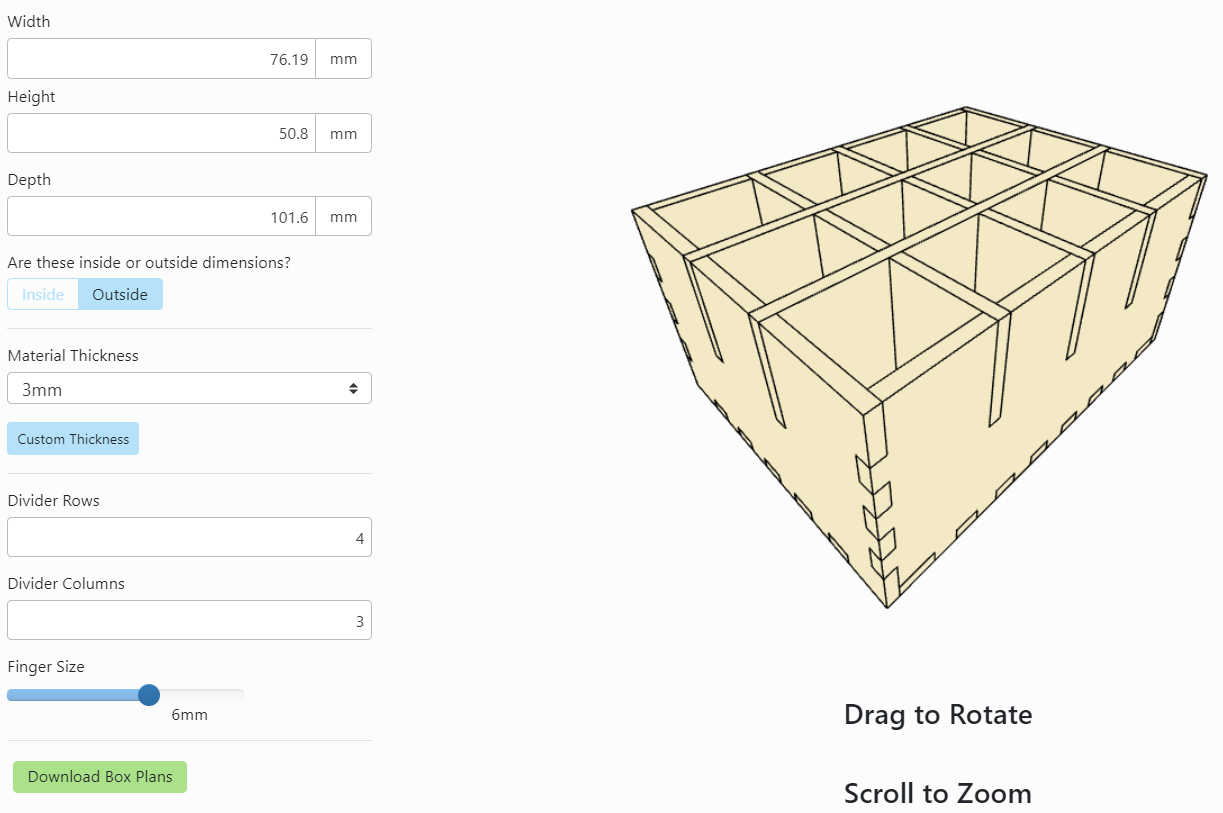Click the mm unit beside Depth
1223x813 pixels.
click(343, 216)
